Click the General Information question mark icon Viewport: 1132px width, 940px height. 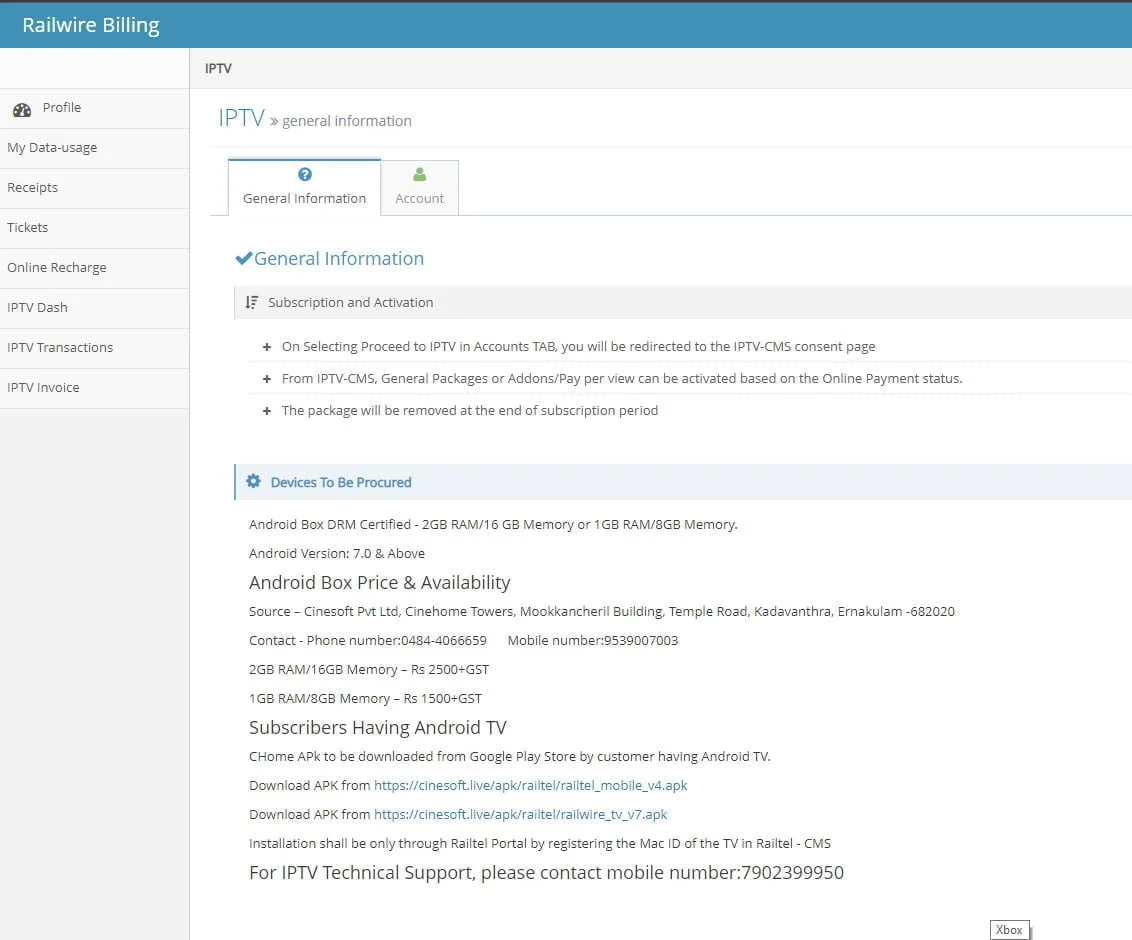click(305, 174)
